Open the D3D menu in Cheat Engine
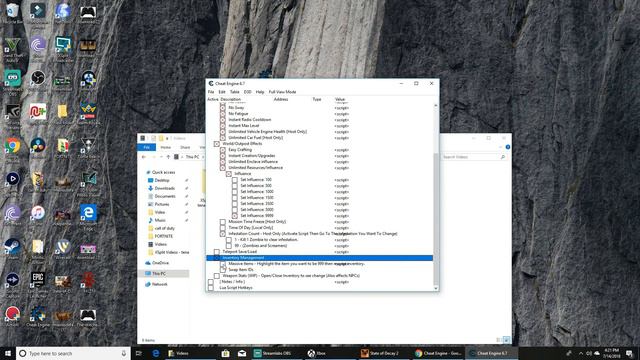The height and width of the screenshot is (360, 640). (248, 92)
